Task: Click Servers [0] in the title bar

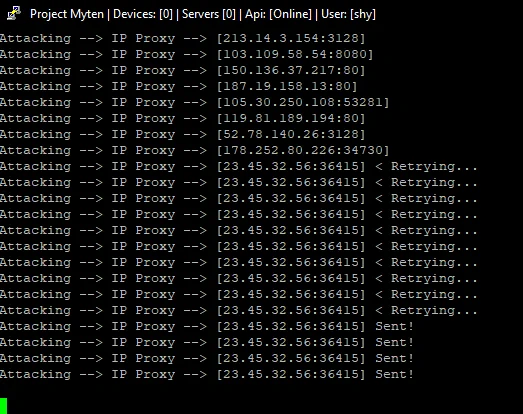Action: [209, 14]
